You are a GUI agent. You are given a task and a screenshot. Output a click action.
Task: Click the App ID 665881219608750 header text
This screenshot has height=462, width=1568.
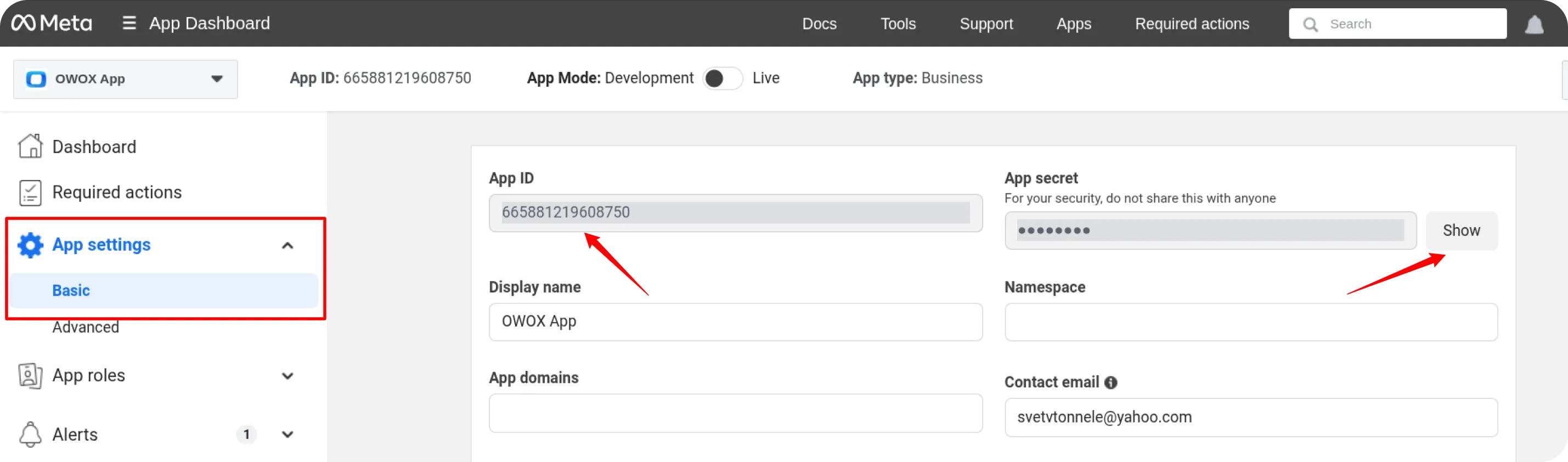click(380, 78)
